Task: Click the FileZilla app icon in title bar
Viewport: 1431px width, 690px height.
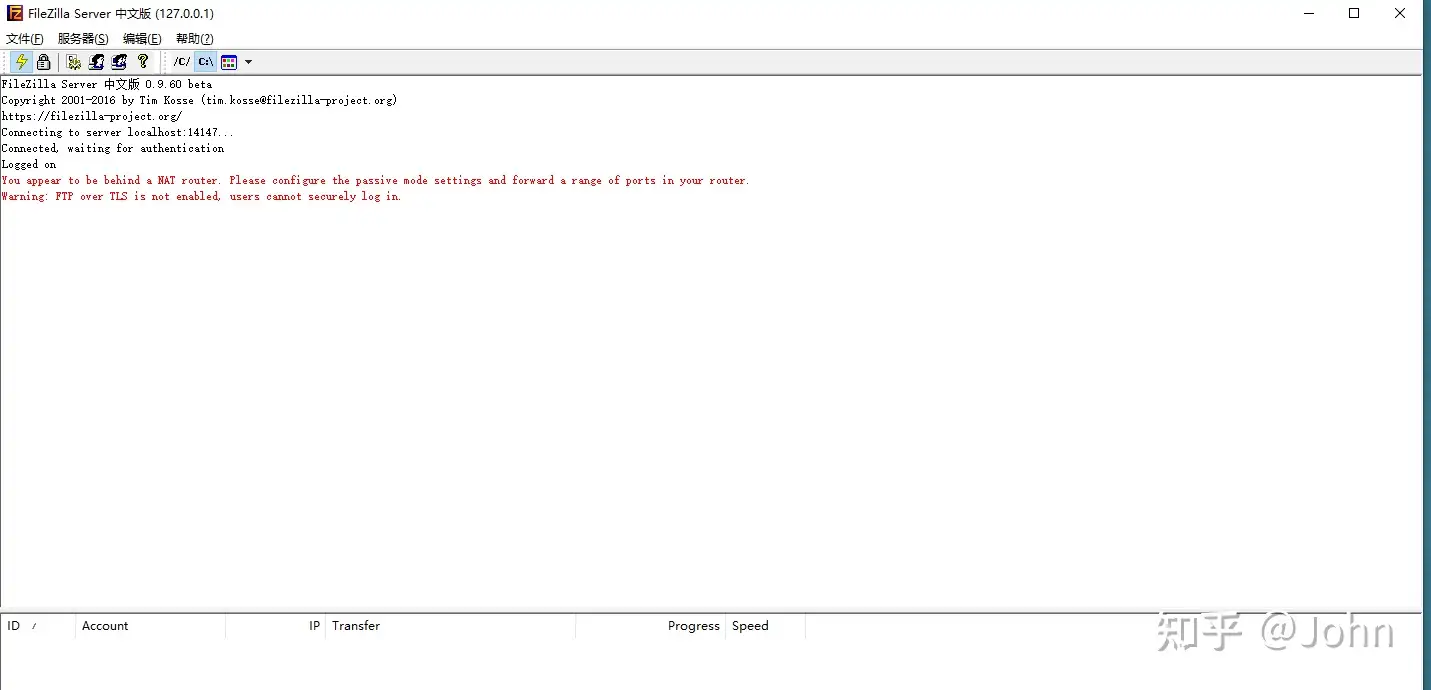Action: point(15,13)
